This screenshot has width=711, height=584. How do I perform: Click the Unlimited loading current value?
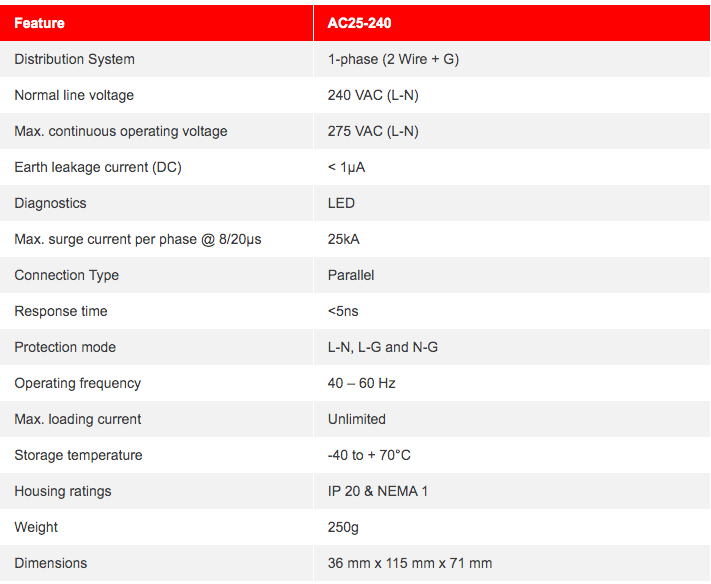[356, 419]
